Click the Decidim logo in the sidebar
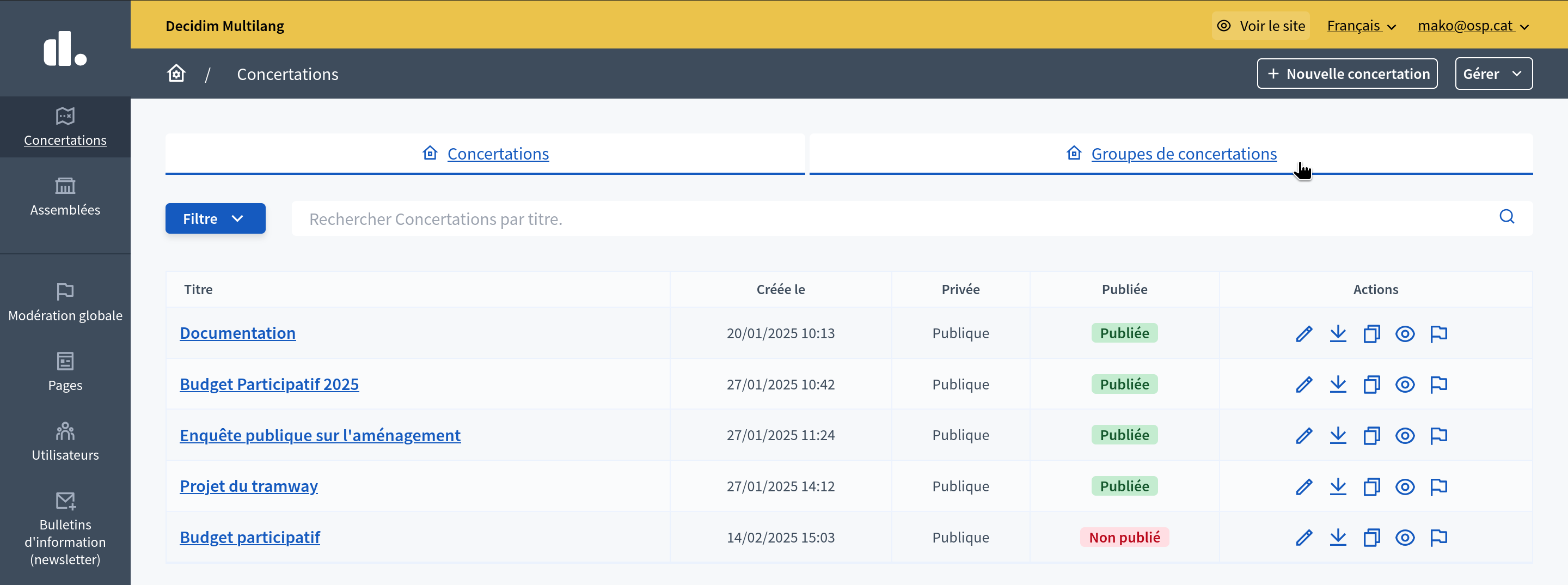The width and height of the screenshot is (1568, 585). click(65, 48)
